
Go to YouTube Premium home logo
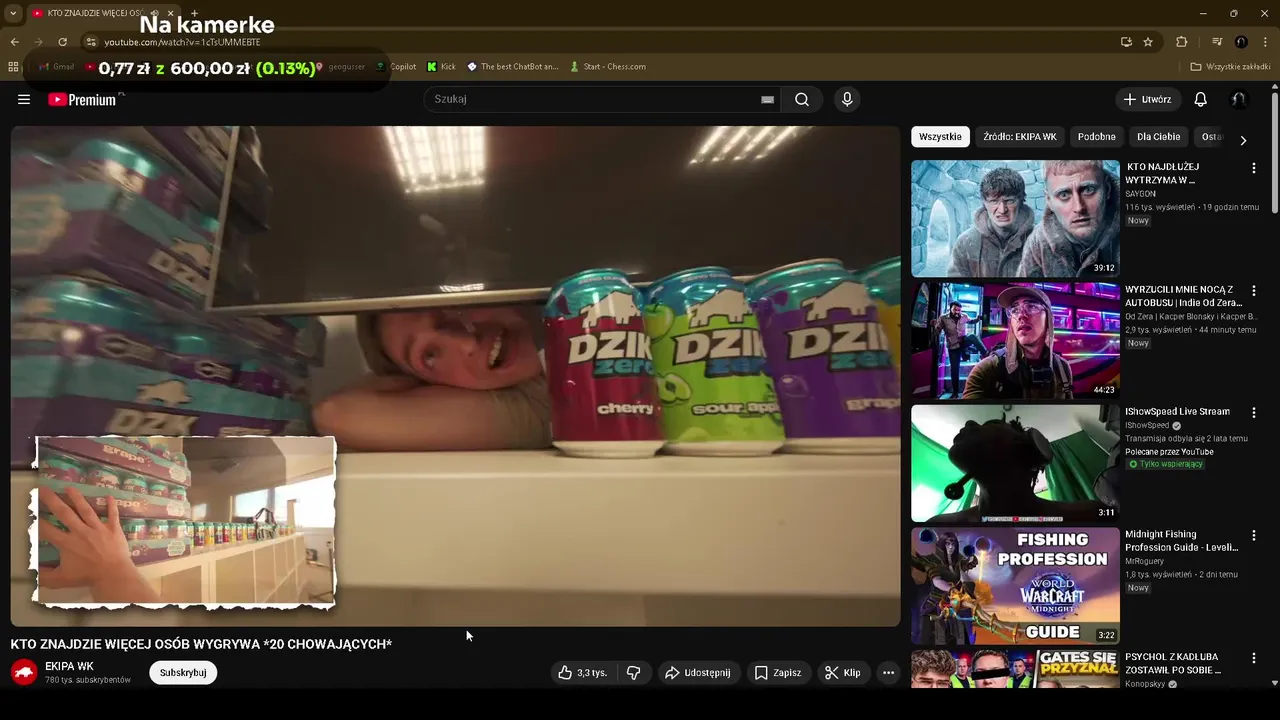coord(84,99)
